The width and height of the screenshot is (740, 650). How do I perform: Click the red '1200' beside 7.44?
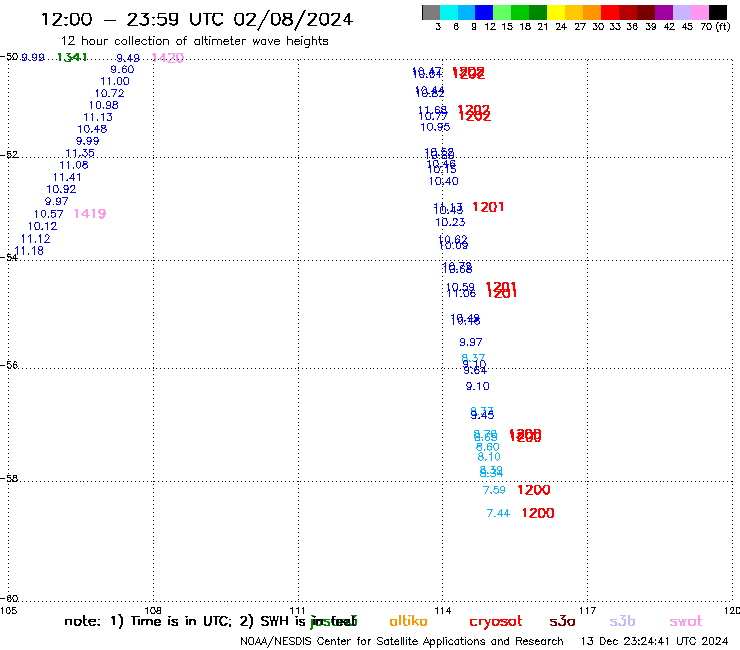point(538,513)
